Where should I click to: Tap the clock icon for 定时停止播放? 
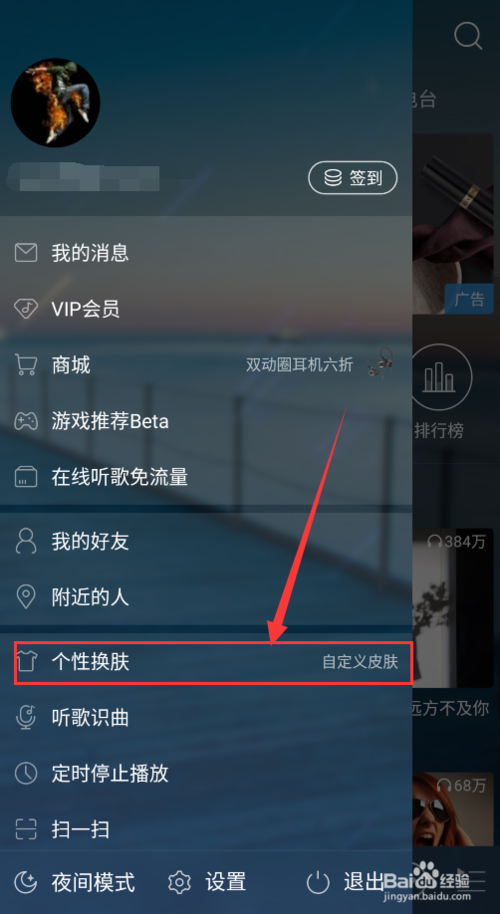(x=26, y=774)
